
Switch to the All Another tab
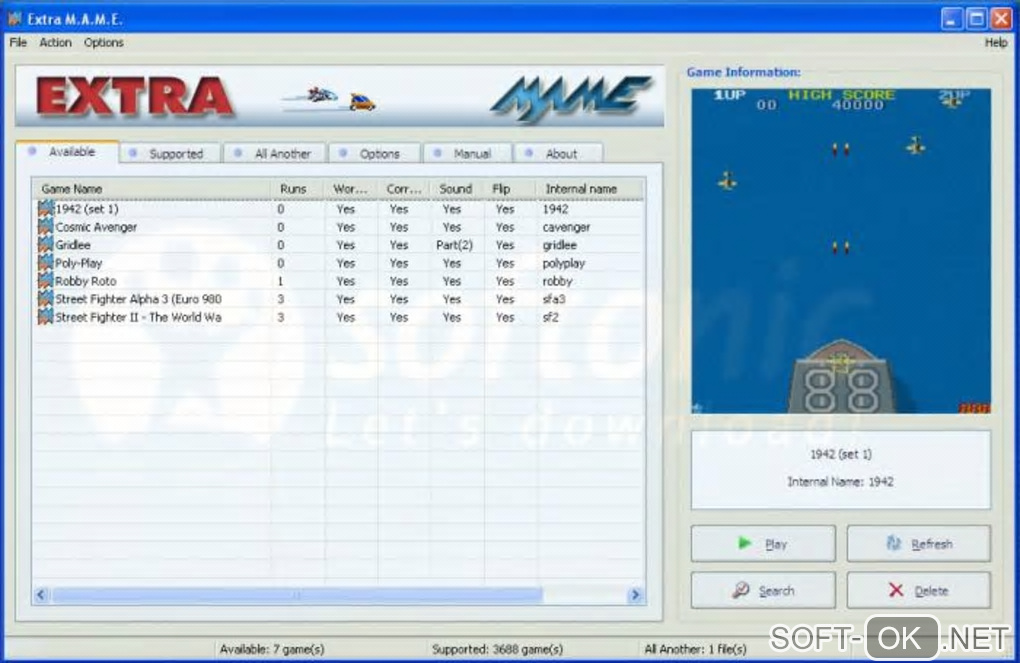pyautogui.click(x=275, y=154)
